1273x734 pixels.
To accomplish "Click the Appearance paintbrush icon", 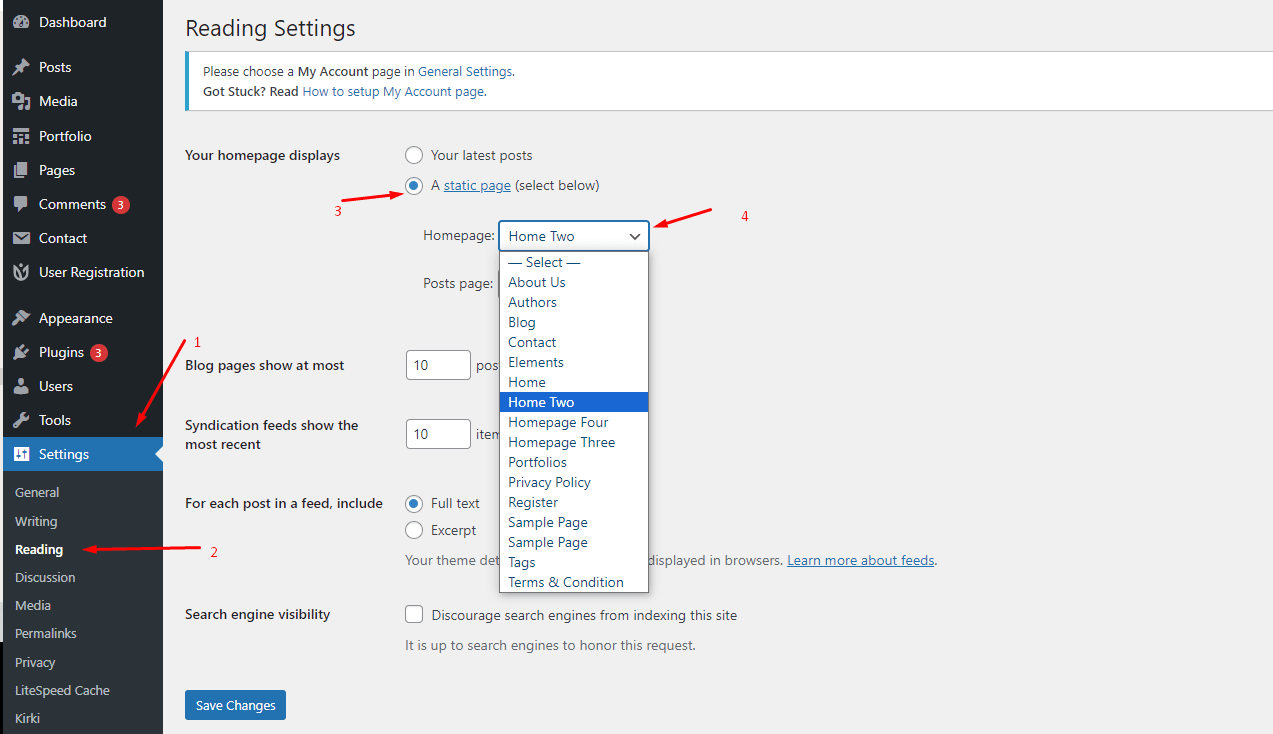I will [21, 318].
